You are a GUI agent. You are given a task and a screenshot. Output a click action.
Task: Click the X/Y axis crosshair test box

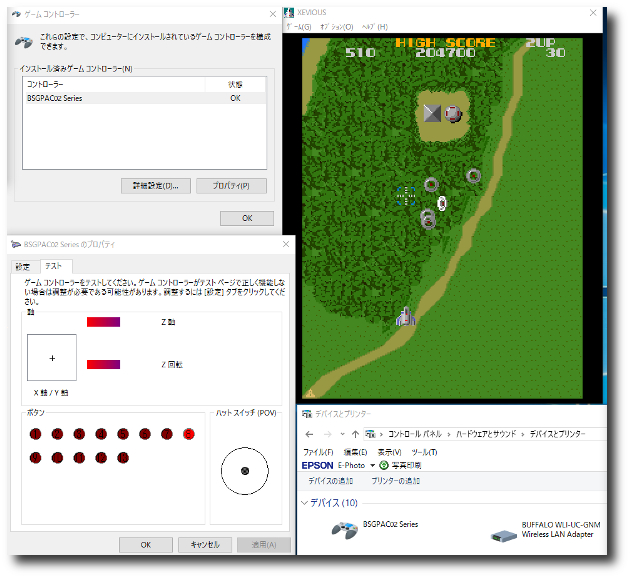point(52,357)
